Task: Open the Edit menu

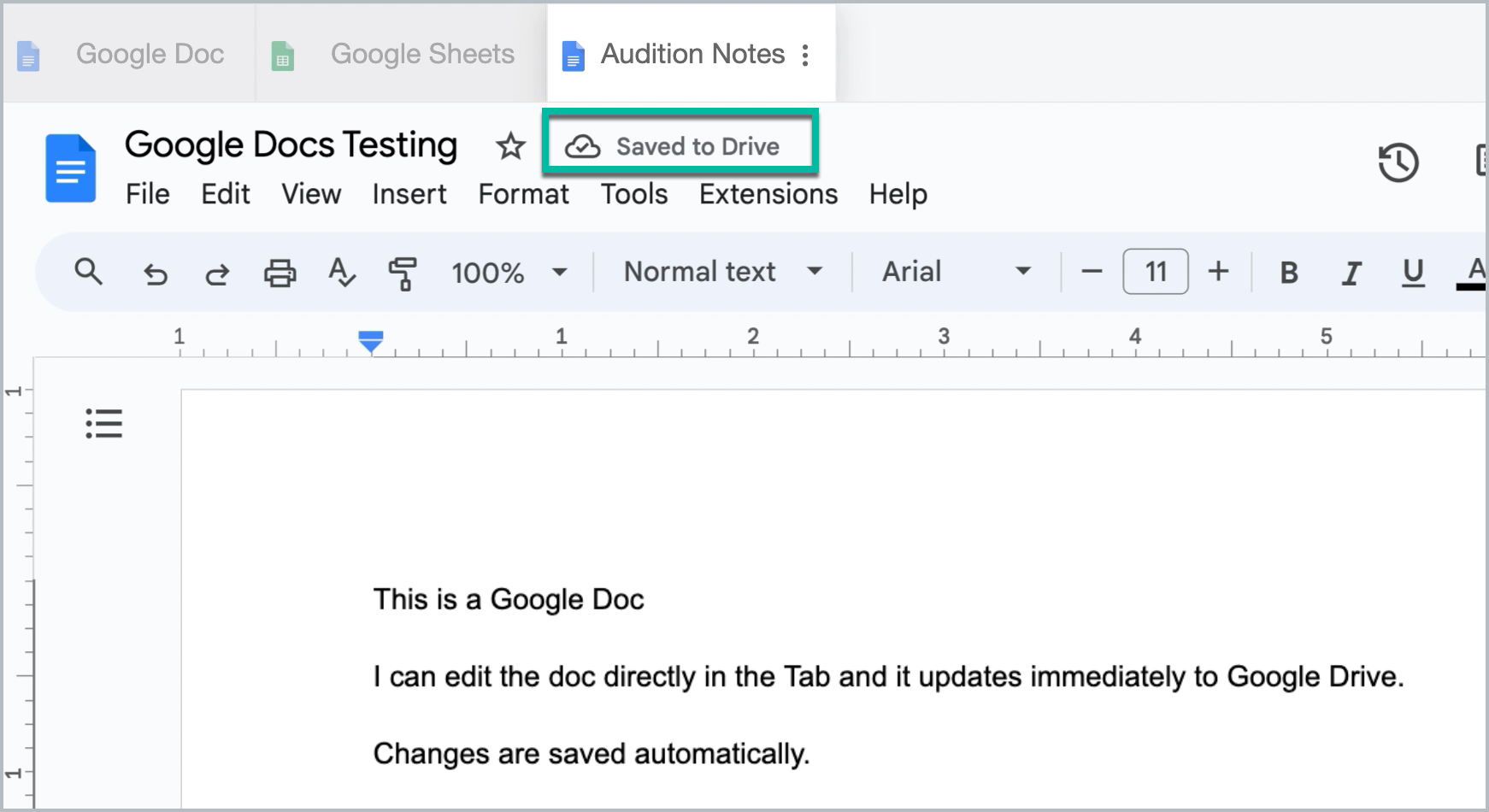Action: tap(226, 194)
